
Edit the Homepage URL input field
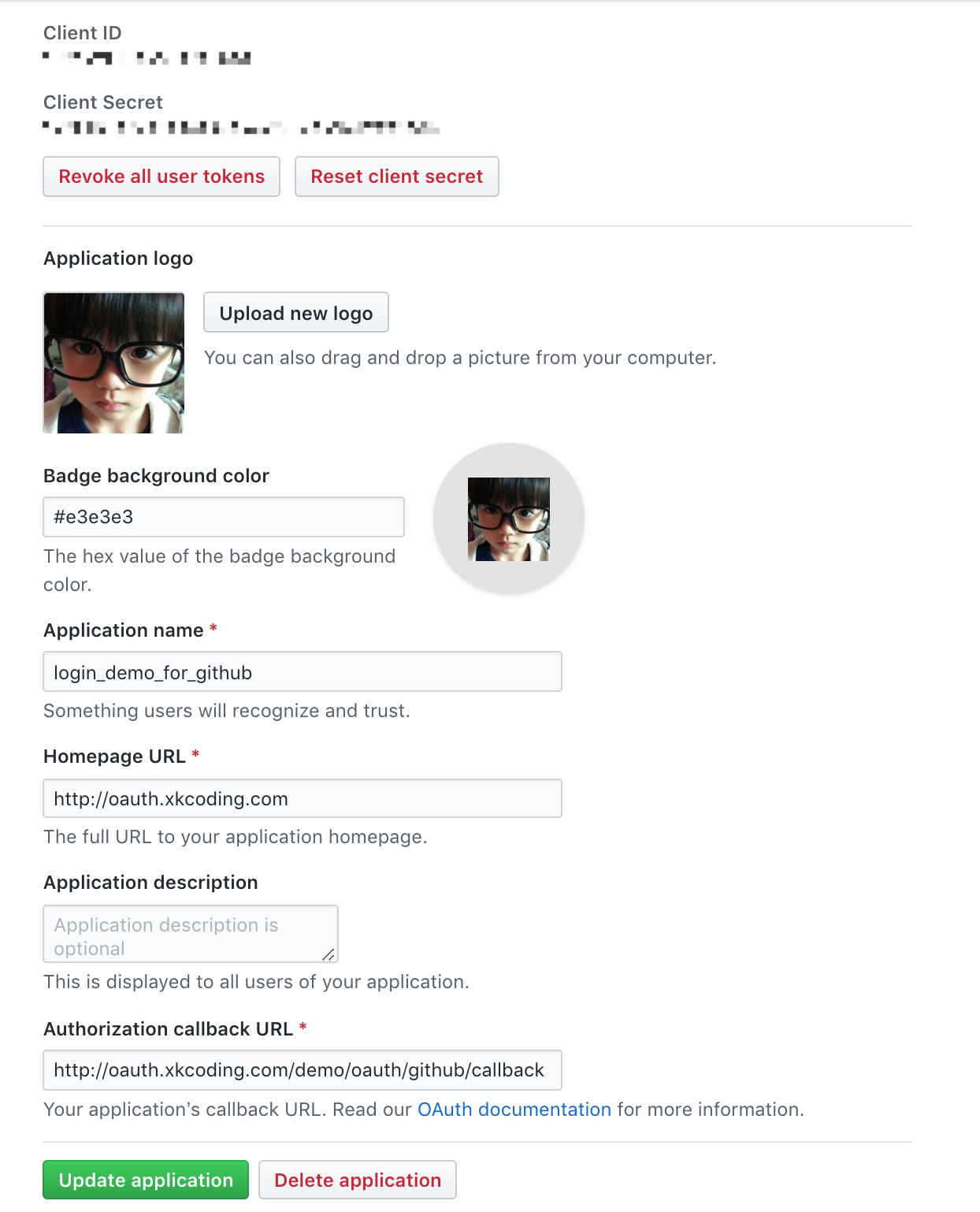click(x=303, y=798)
